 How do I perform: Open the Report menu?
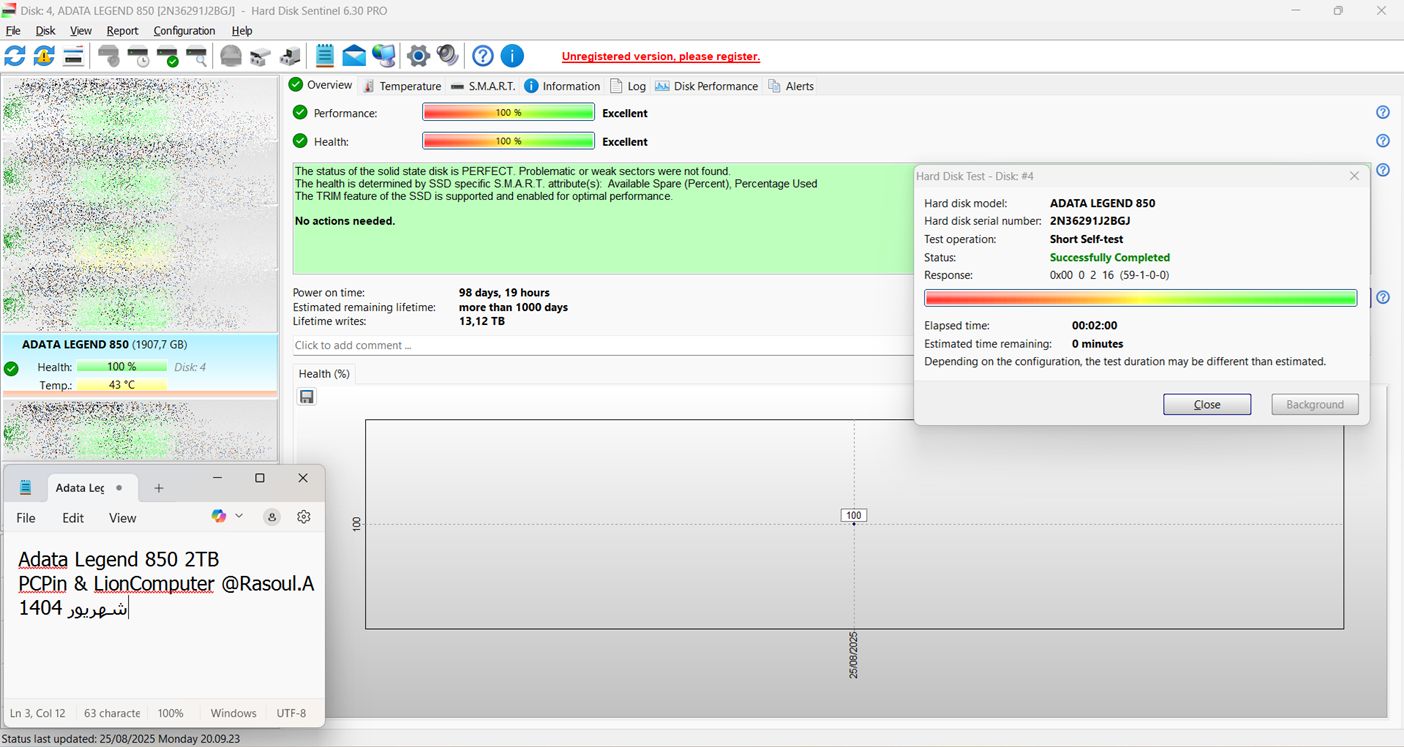point(122,31)
